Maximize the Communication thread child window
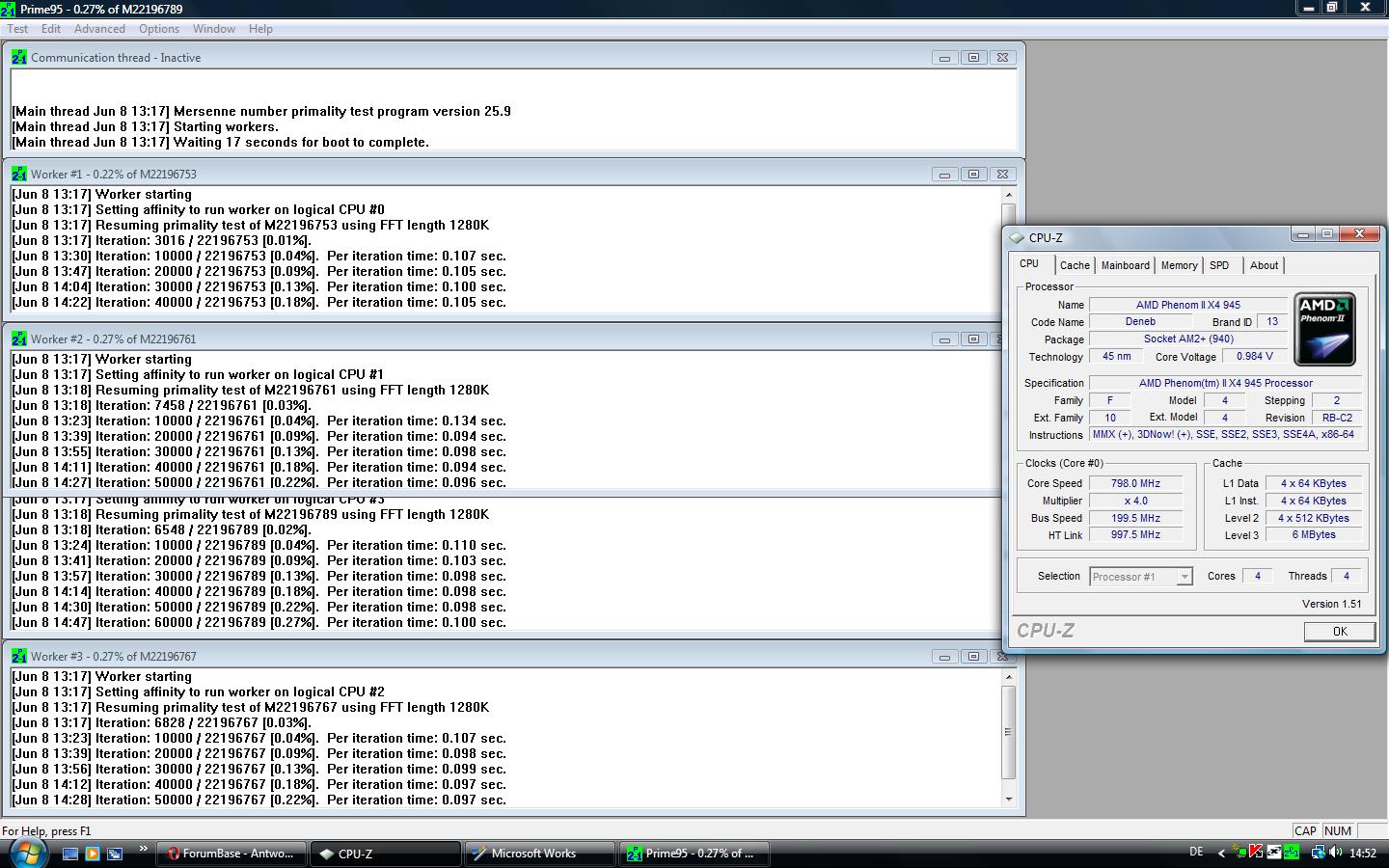This screenshot has width=1389, height=868. coord(973,58)
